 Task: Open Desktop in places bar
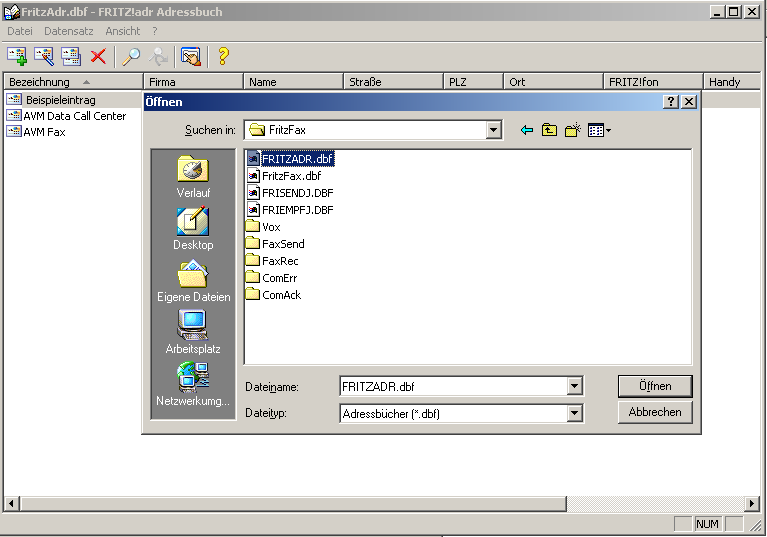pyautogui.click(x=193, y=229)
